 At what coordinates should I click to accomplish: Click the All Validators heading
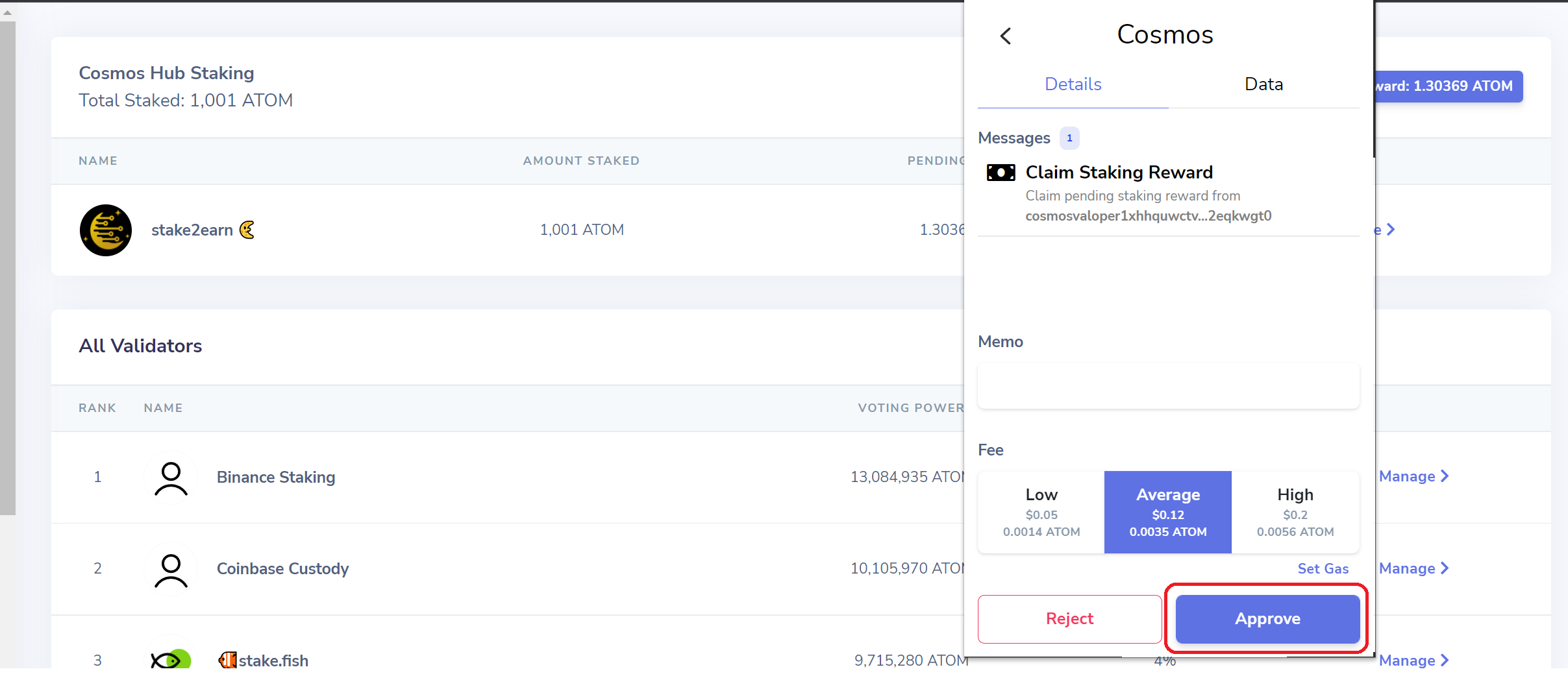[x=140, y=346]
